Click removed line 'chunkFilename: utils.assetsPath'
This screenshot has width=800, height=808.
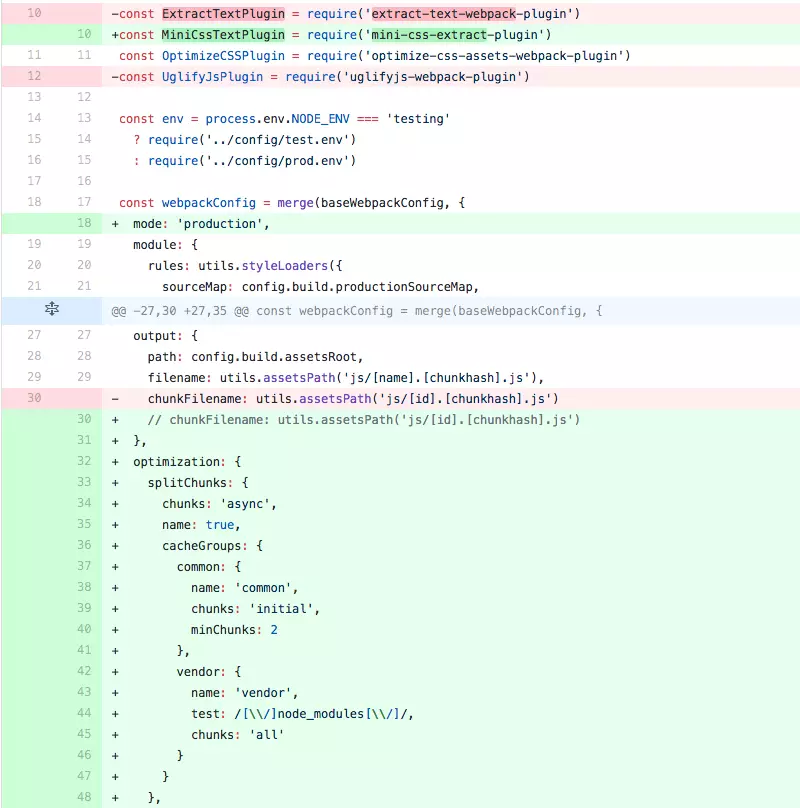(335, 399)
